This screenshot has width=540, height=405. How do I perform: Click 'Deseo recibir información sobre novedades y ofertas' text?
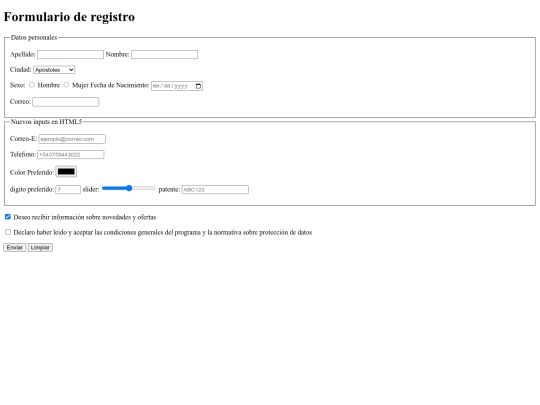point(85,217)
